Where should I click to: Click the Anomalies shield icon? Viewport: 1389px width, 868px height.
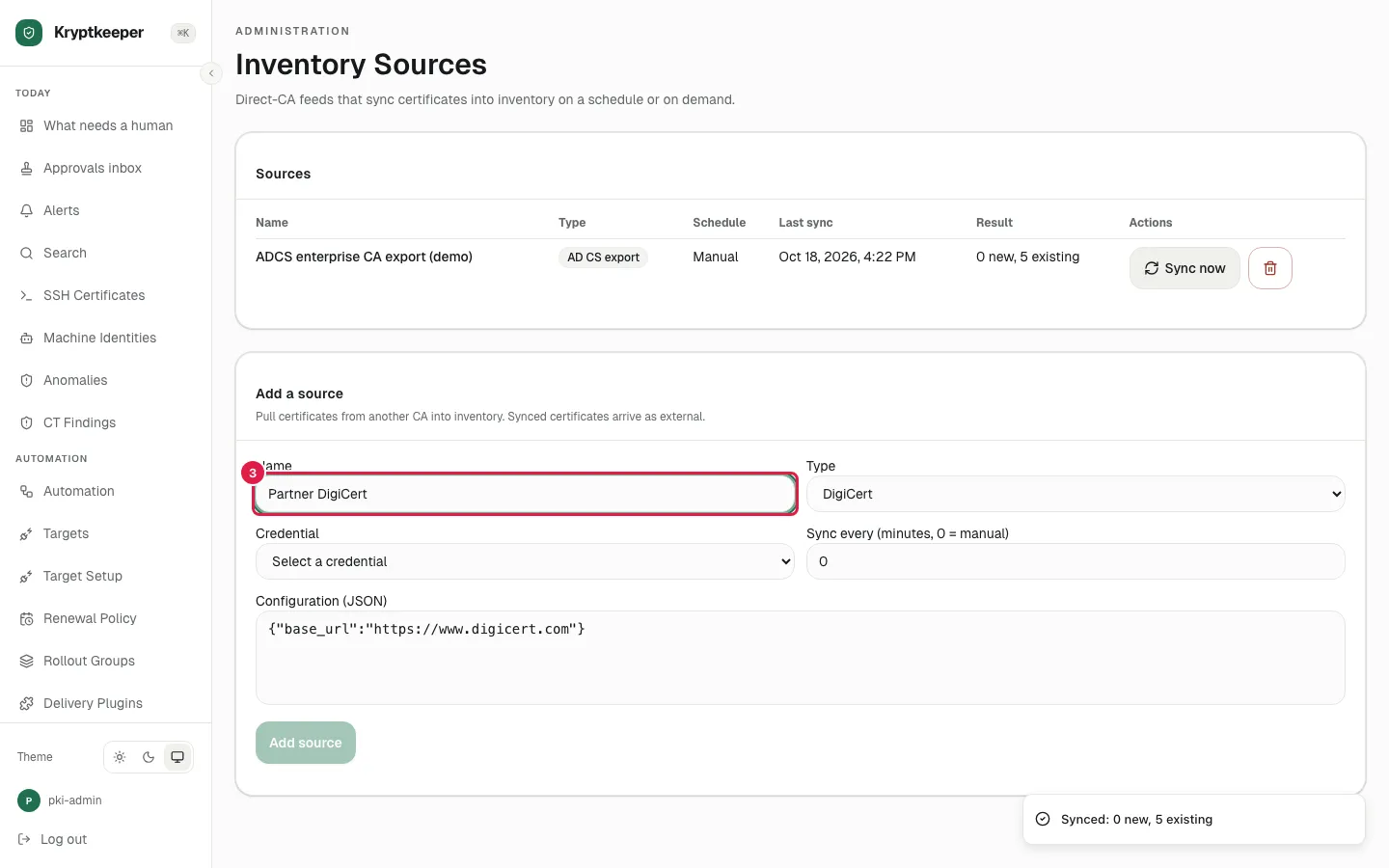tap(26, 380)
